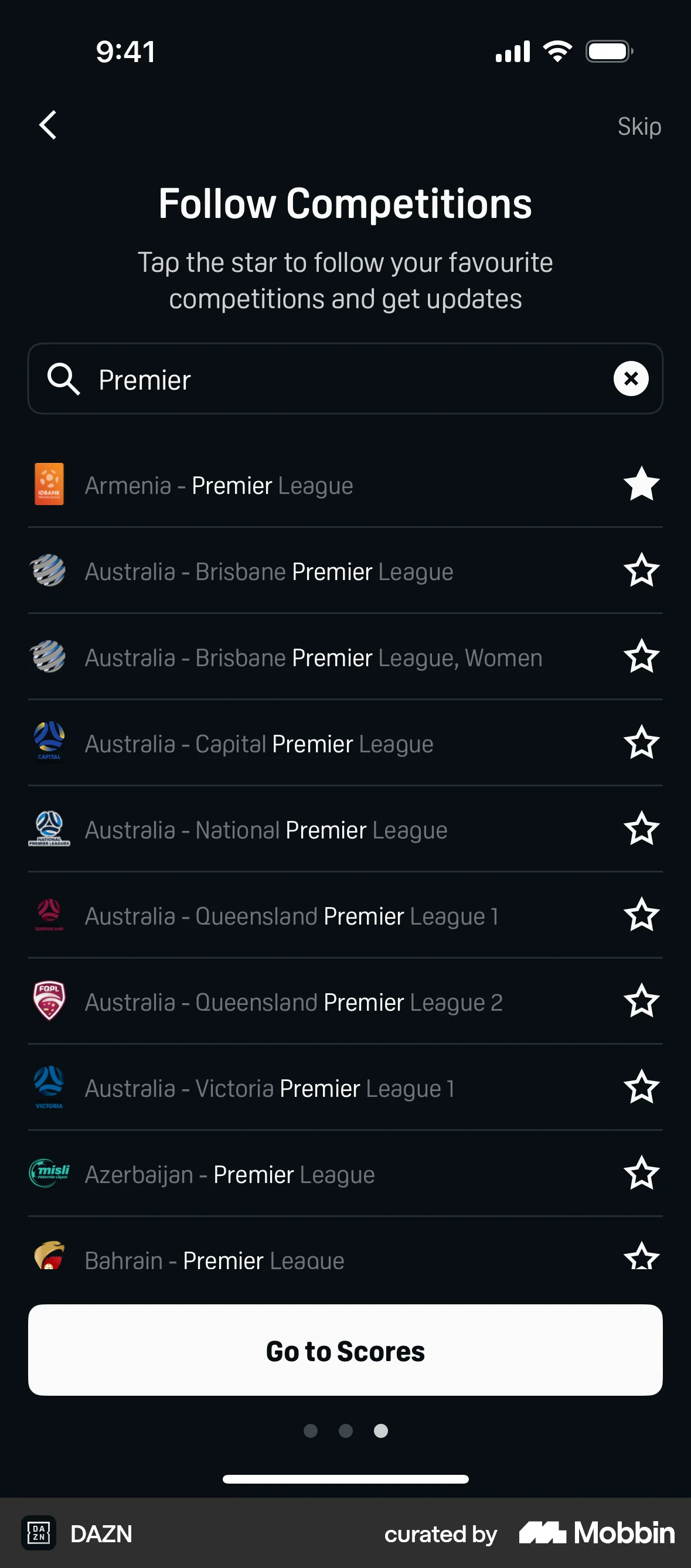Tap the Victoria Premier League 1 logo
The image size is (691, 1568).
[49, 1086]
